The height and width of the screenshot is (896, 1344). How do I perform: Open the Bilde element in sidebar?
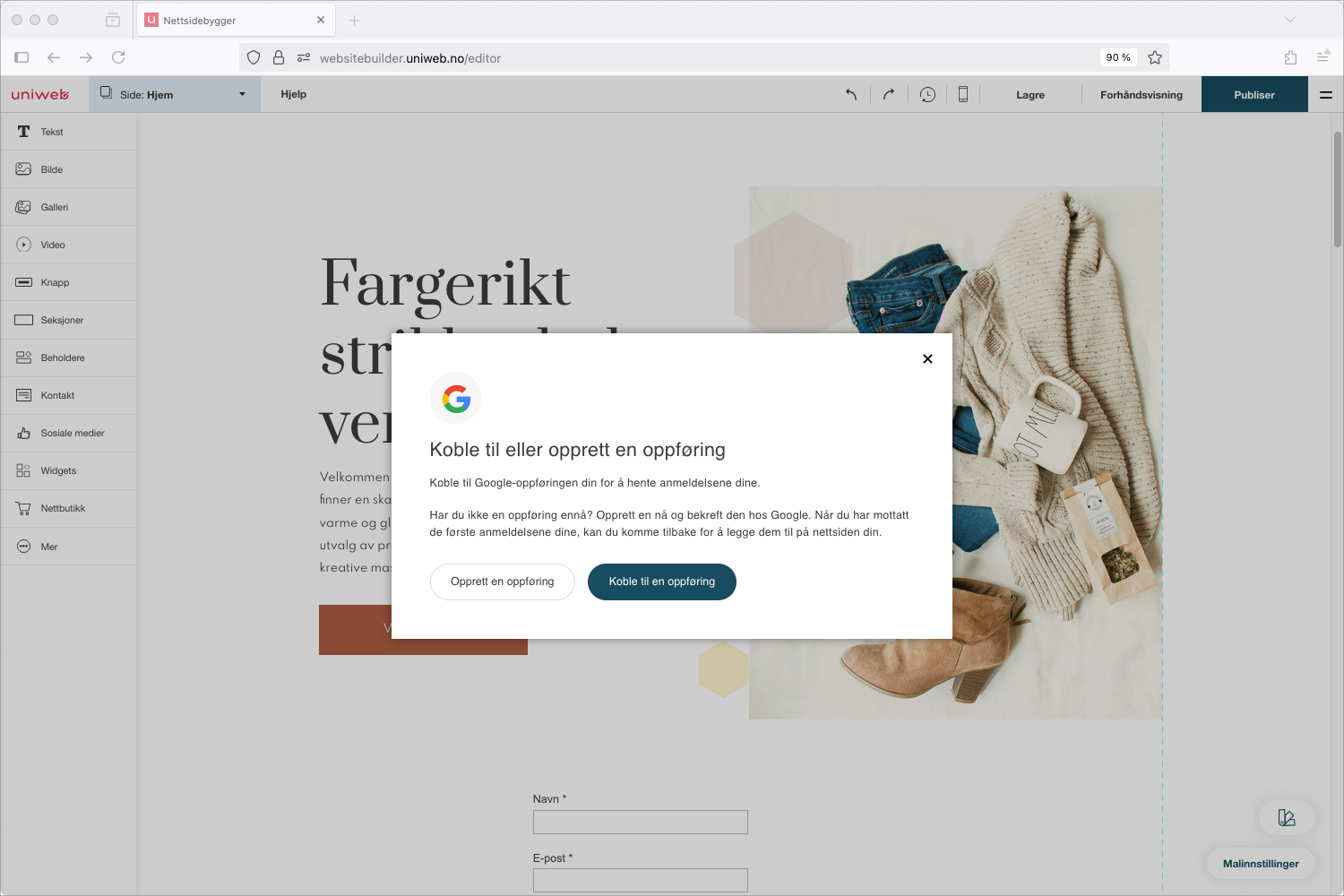(69, 169)
